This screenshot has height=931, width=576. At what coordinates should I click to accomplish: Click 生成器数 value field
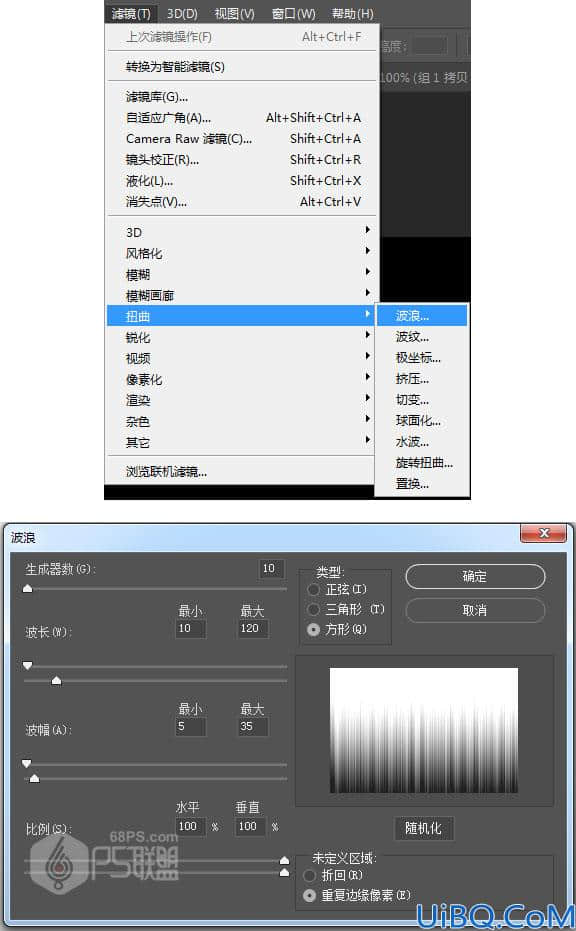pos(271,569)
